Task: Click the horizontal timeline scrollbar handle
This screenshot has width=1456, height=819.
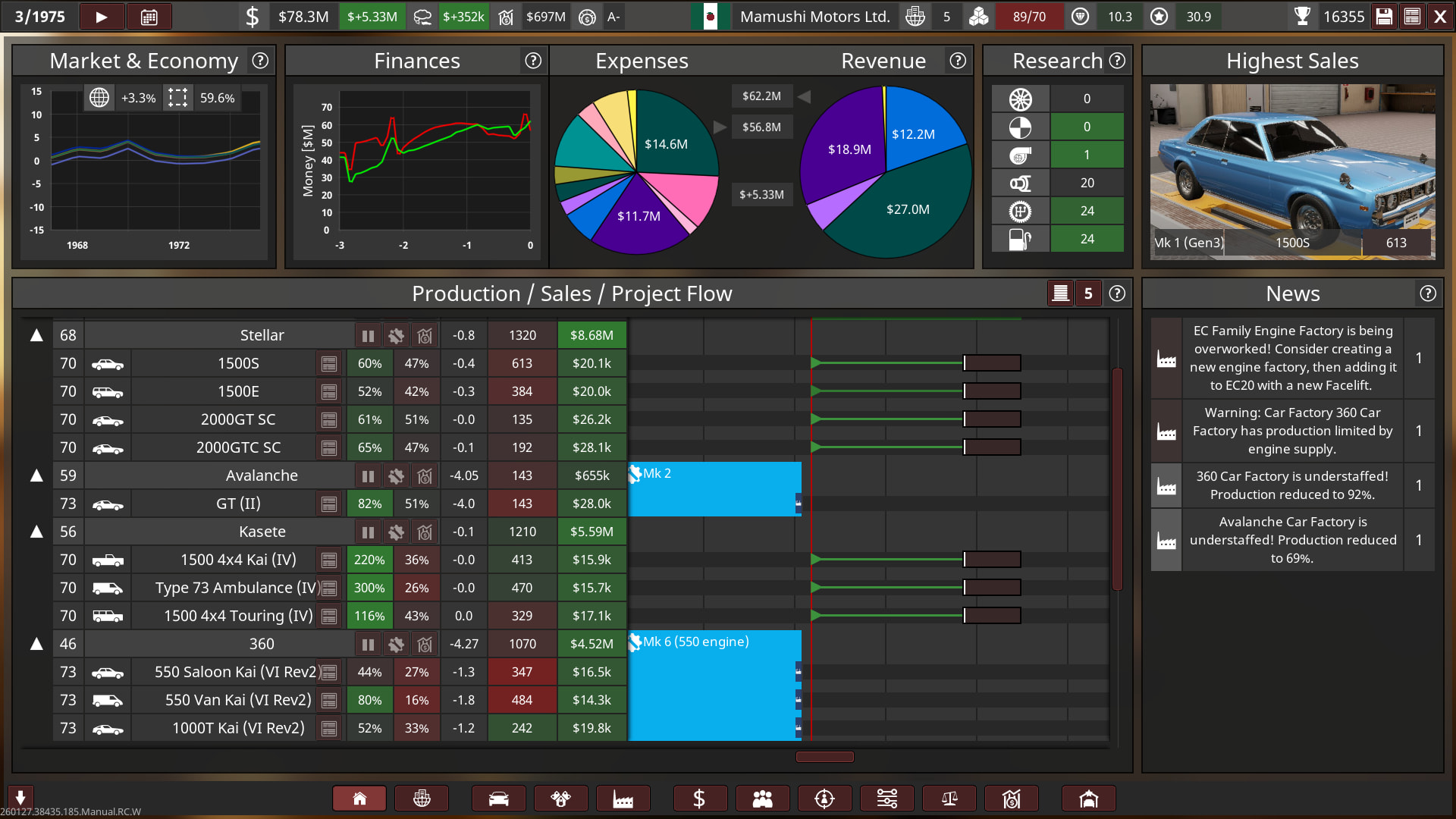Action: [824, 757]
